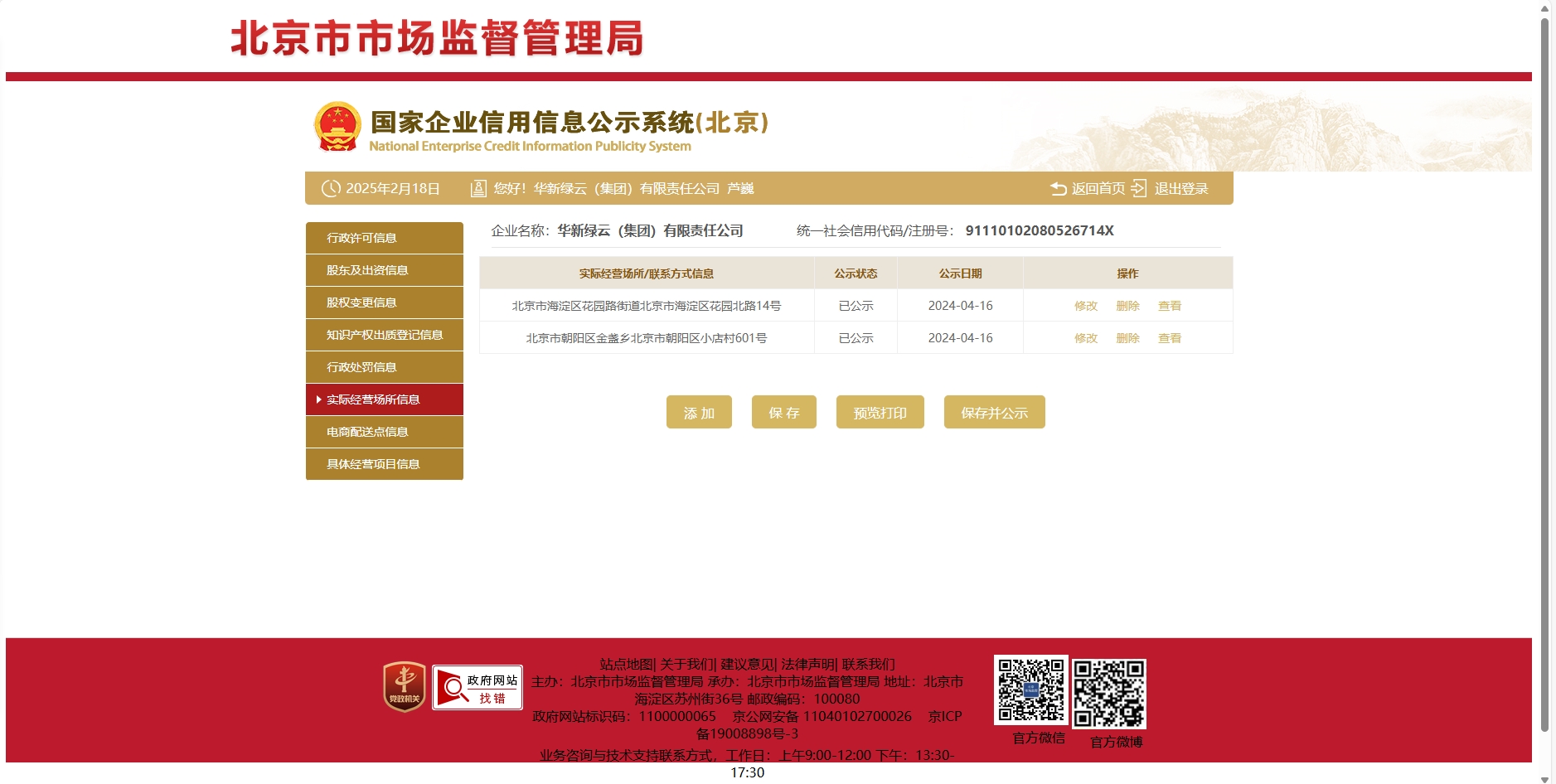Screen dimensions: 1556x784
Task: Click the logout door icon
Action: click(x=1139, y=188)
